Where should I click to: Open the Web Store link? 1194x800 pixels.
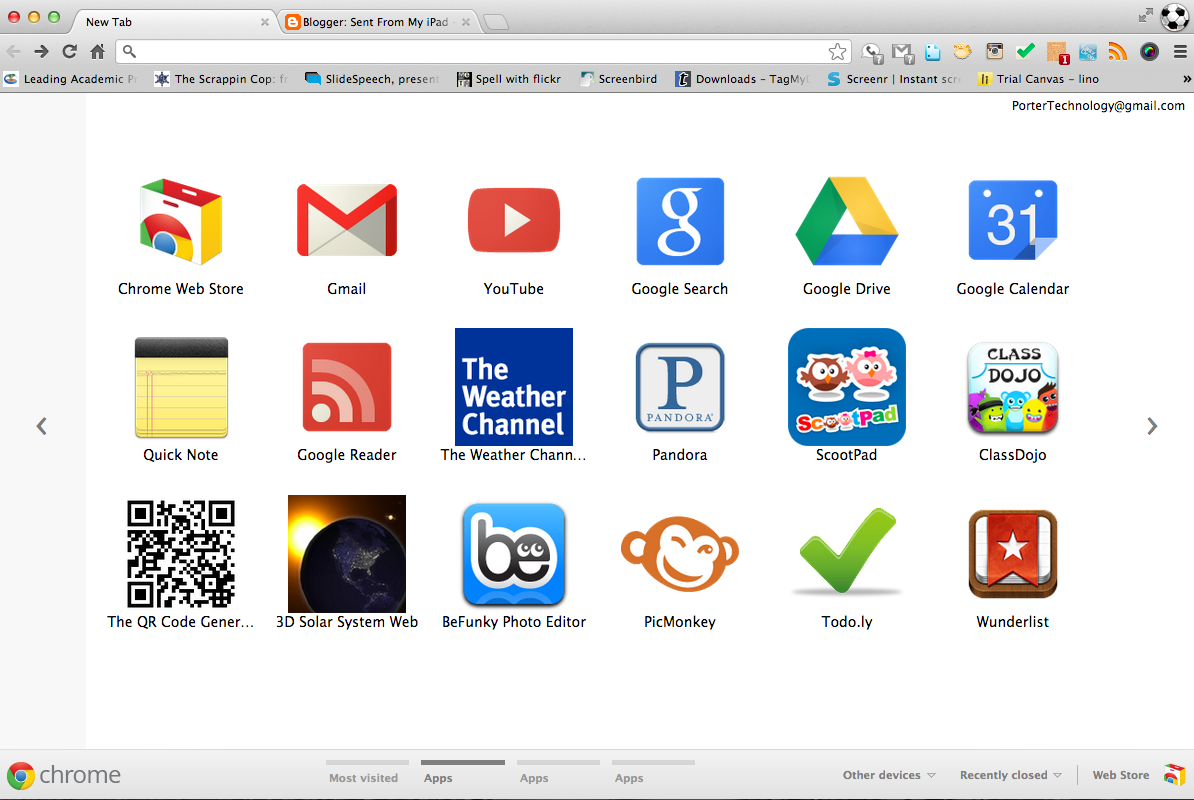point(1138,775)
